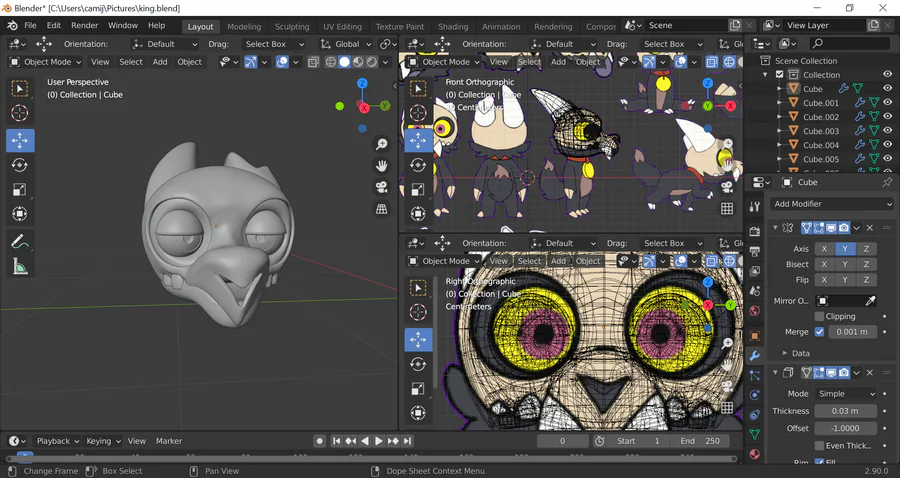Switch to the UV Editing workspace tab

click(342, 26)
